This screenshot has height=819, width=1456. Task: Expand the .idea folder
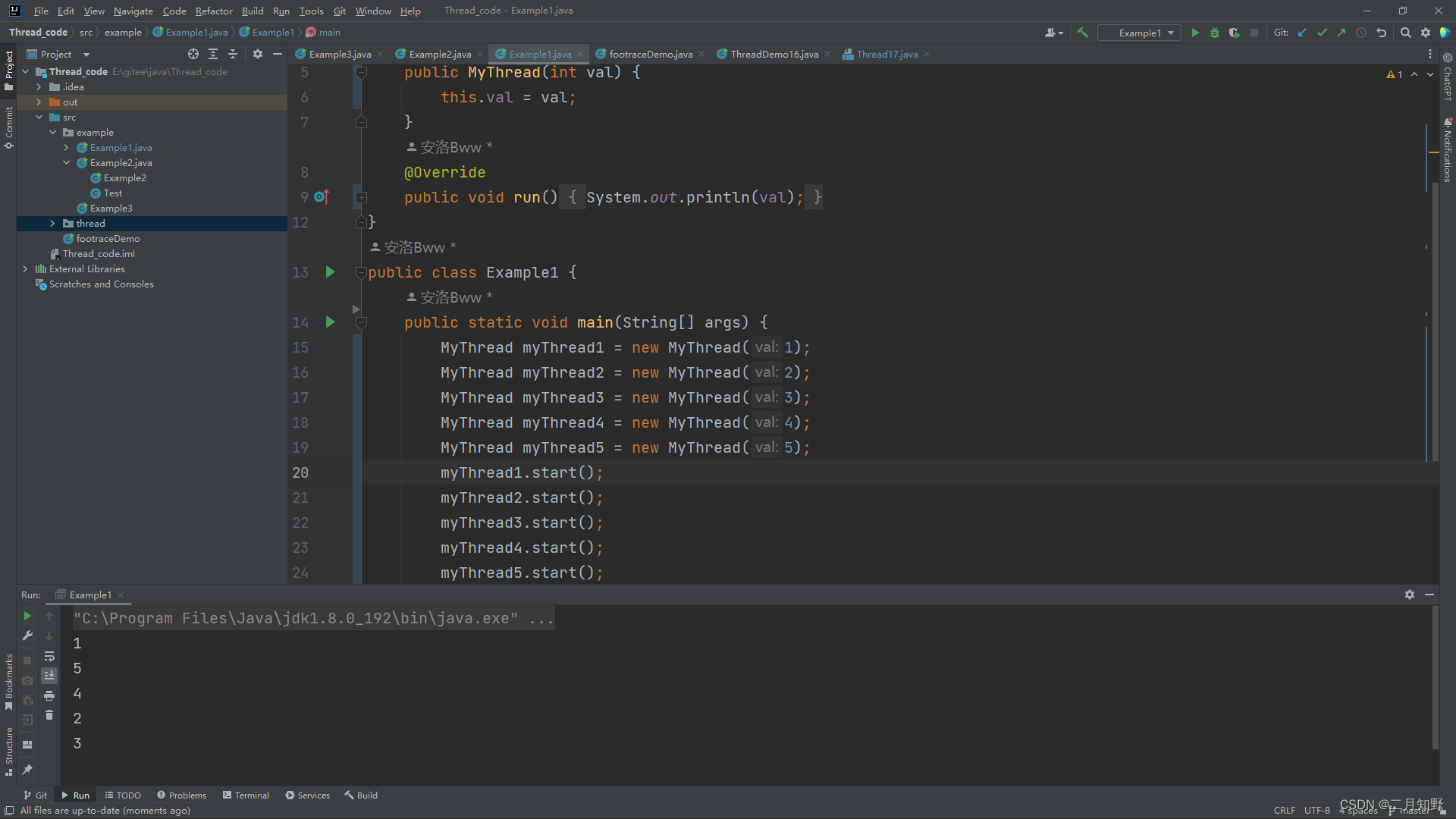pos(39,86)
